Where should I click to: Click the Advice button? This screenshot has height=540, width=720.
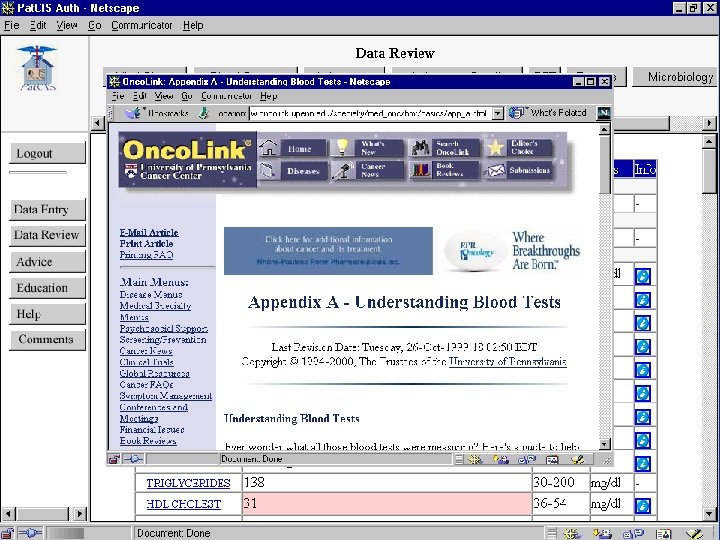tap(47, 262)
